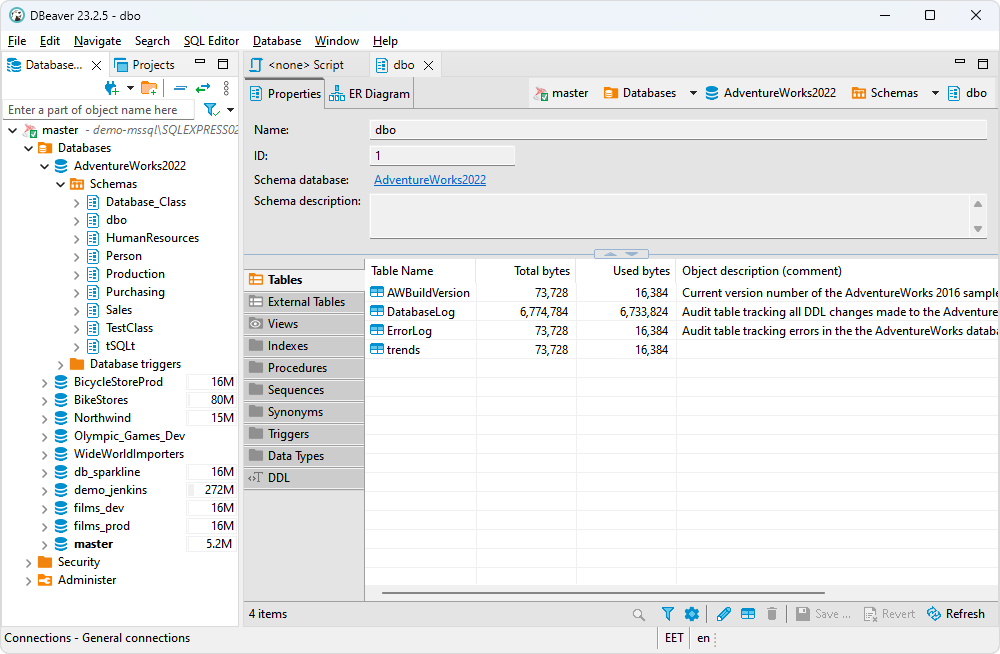Click the Refresh button

tap(955, 614)
